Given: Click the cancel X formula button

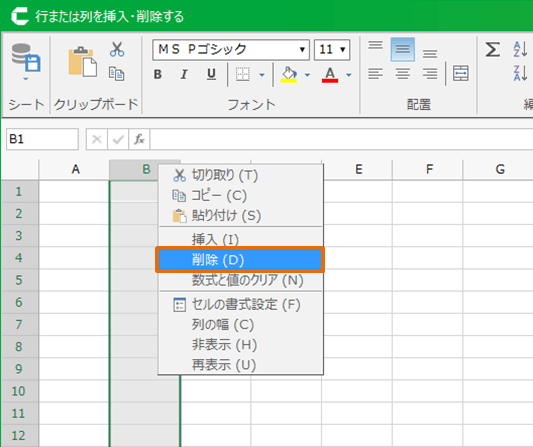Looking at the screenshot, I should (x=97, y=139).
